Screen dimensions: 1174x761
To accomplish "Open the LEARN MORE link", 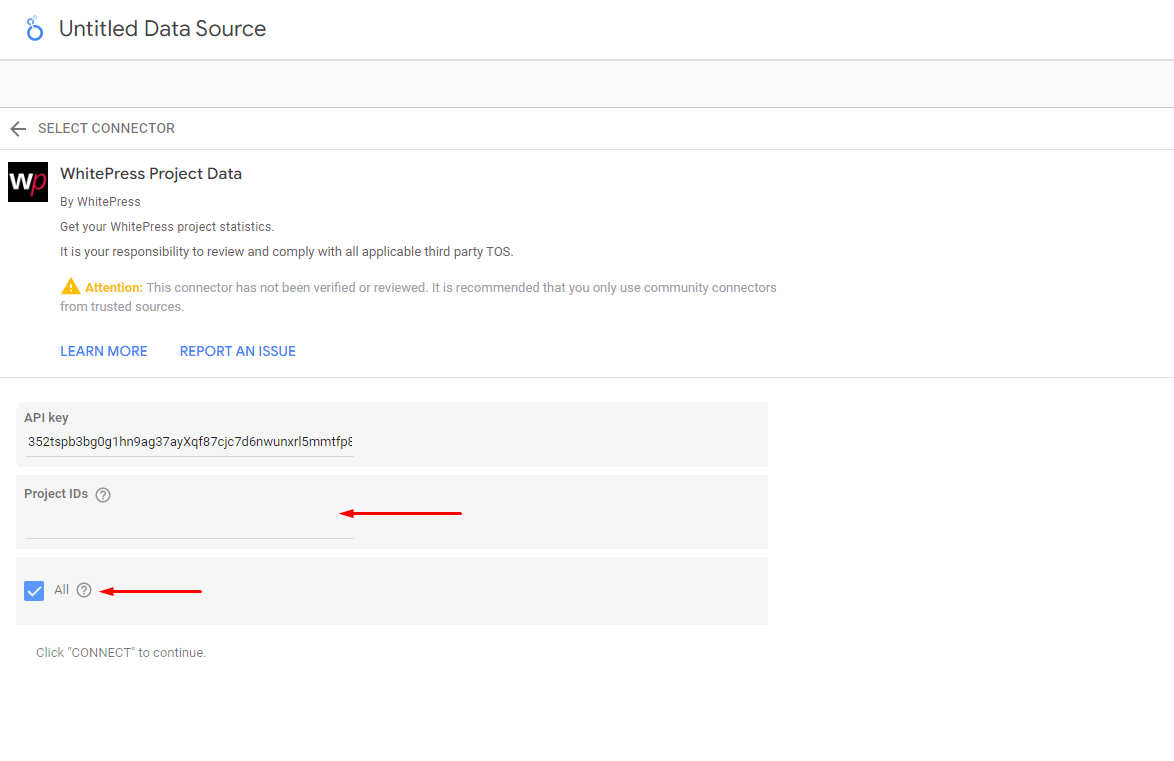I will 104,351.
